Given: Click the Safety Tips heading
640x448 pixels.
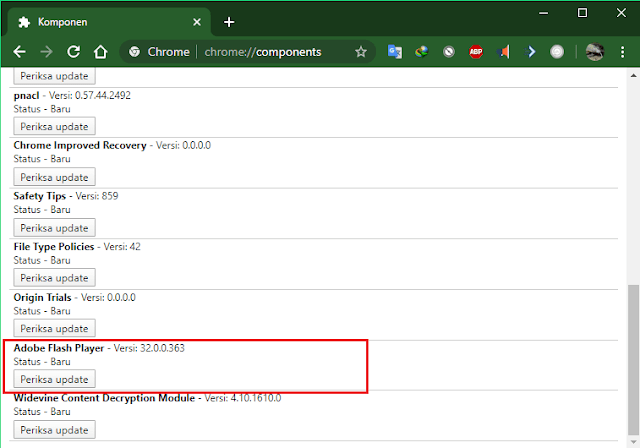Looking at the screenshot, I should [40, 196].
